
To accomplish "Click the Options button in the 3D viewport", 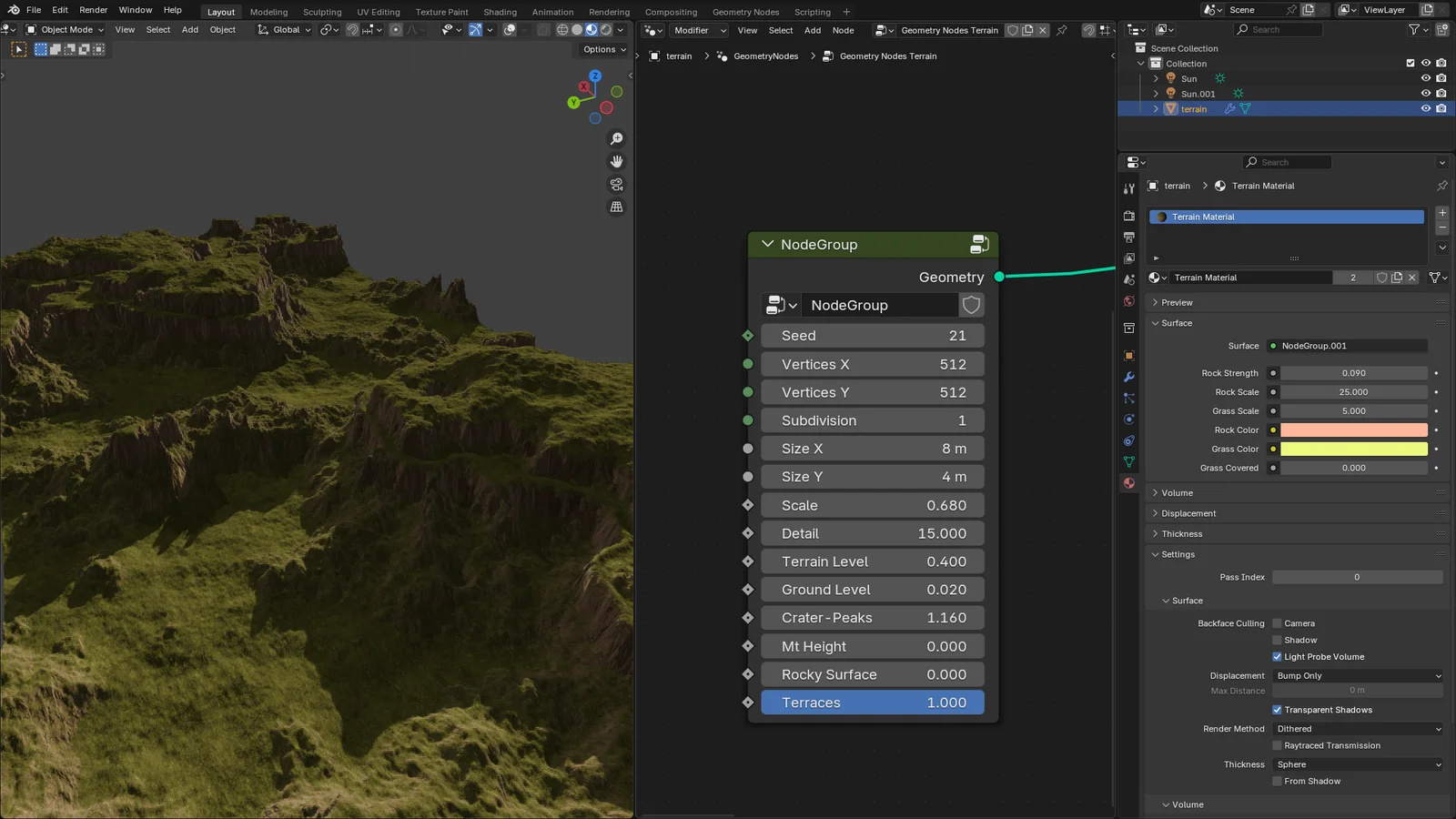I will [602, 49].
